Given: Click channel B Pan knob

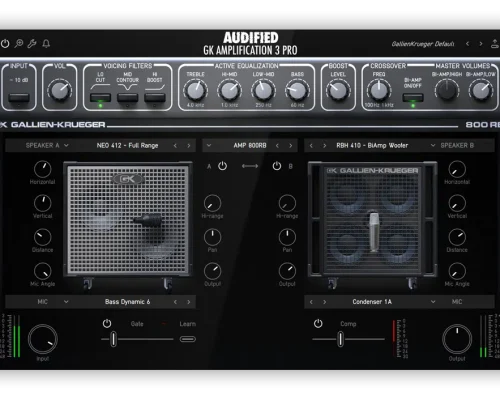Looking at the screenshot, I should click(x=287, y=237).
